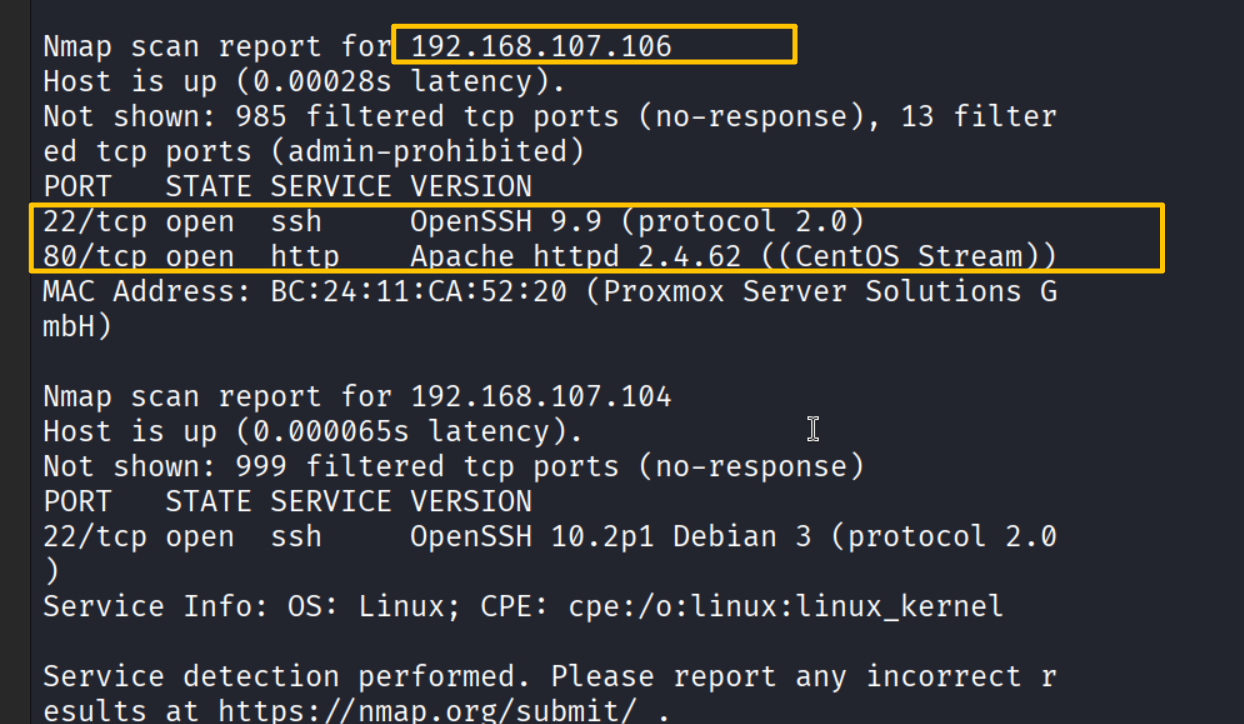Click the cpe:/o:linux:linux_kernel text
Viewport: 1244px width, 724px height.
pyautogui.click(x=785, y=606)
